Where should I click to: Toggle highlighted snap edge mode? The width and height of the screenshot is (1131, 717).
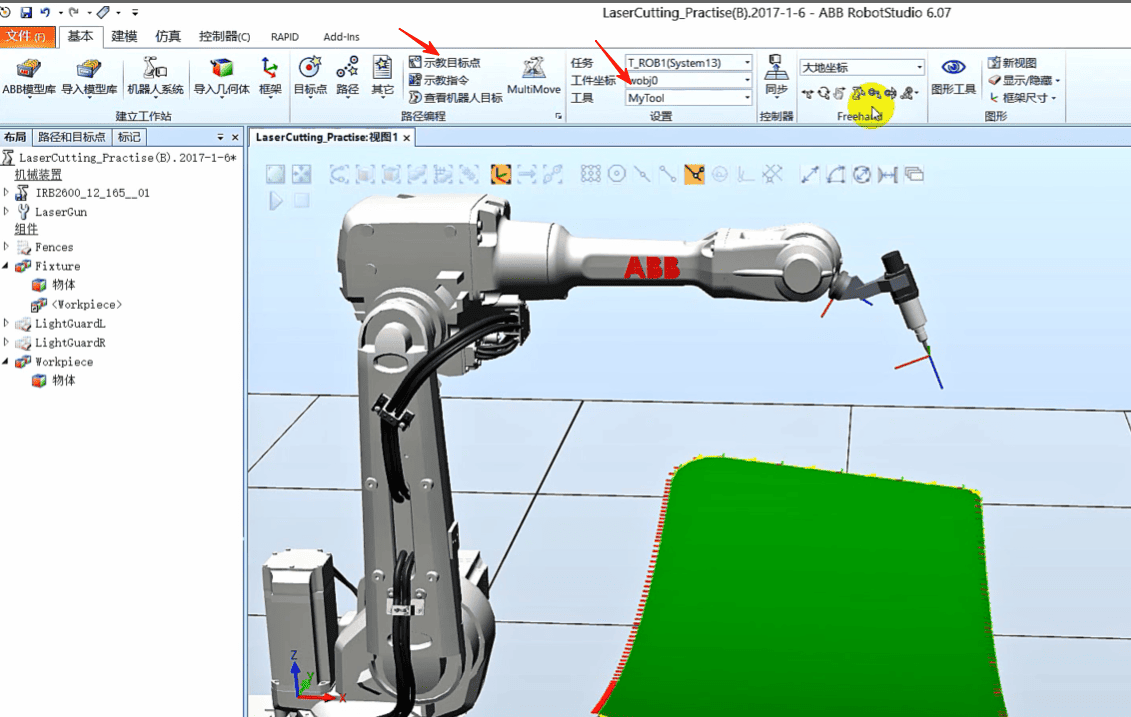pos(694,174)
